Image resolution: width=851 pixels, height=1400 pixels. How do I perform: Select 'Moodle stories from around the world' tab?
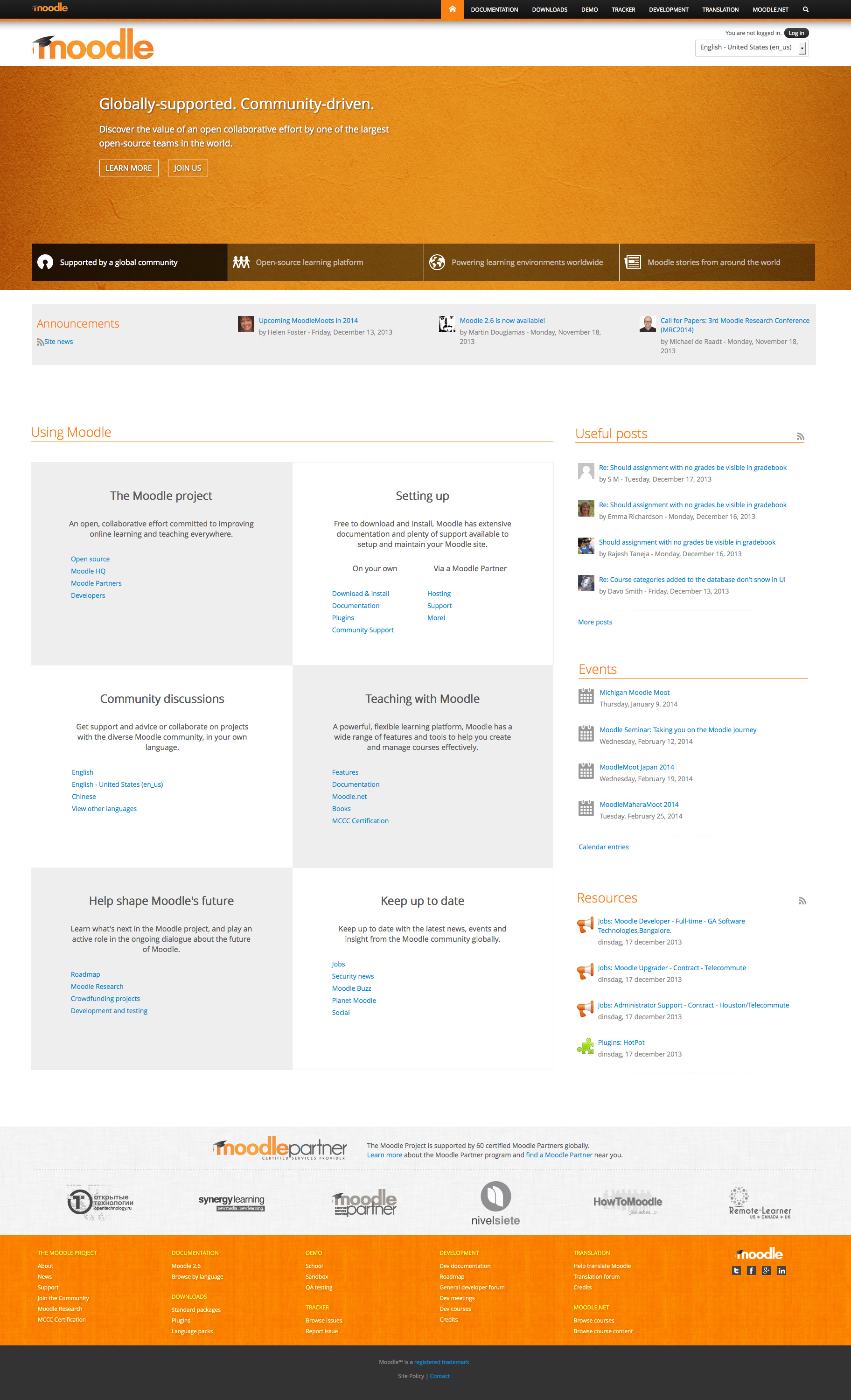[x=718, y=262]
